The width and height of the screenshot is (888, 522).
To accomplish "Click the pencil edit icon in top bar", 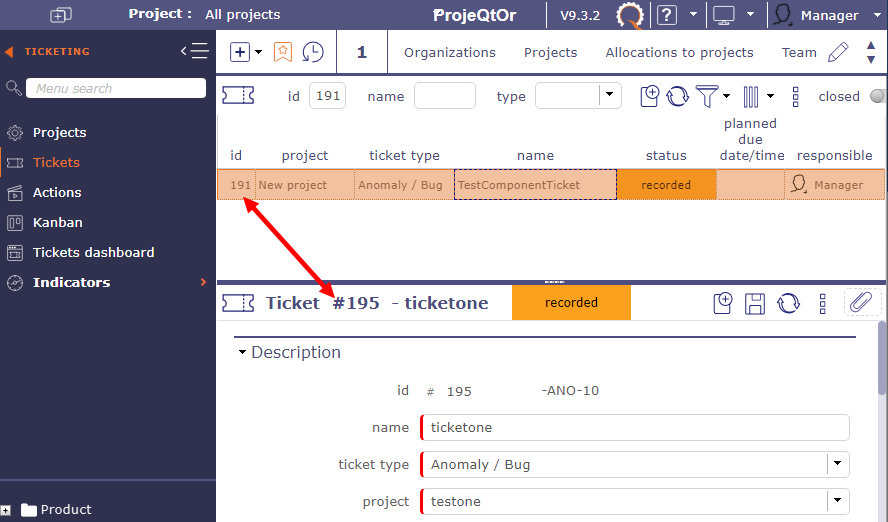I will click(x=838, y=52).
